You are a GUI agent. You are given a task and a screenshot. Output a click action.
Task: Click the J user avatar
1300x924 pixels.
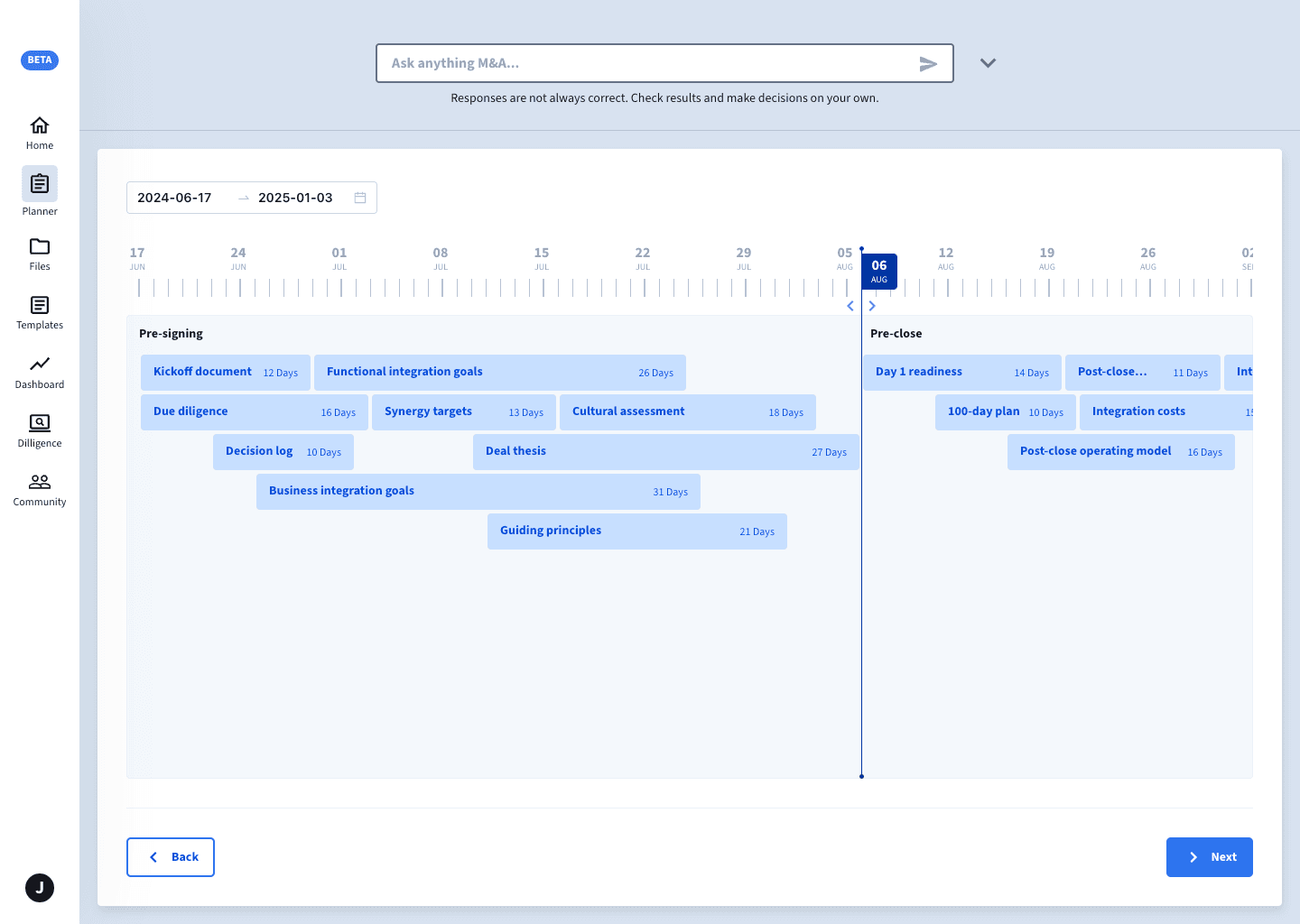point(40,888)
